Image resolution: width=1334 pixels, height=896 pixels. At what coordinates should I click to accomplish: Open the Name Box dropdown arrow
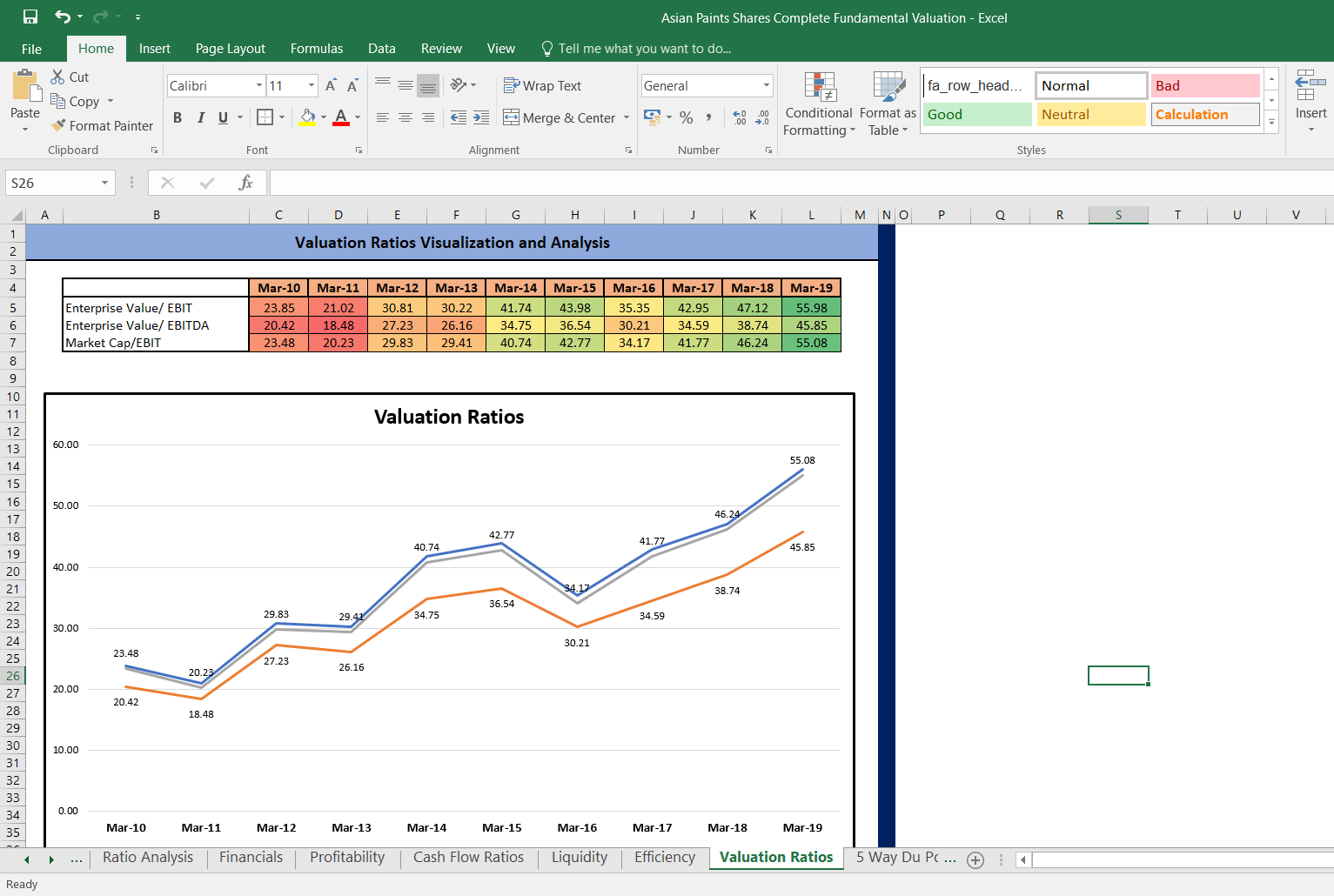(104, 183)
